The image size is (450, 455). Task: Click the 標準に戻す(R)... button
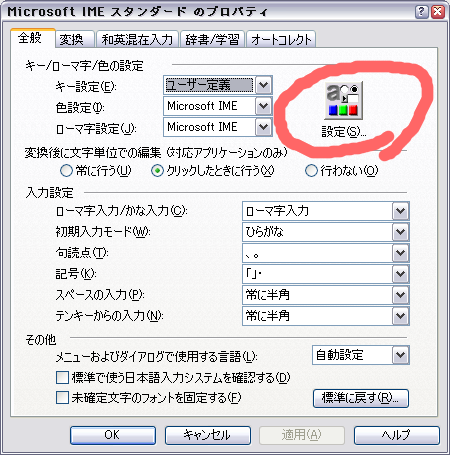(x=361, y=398)
